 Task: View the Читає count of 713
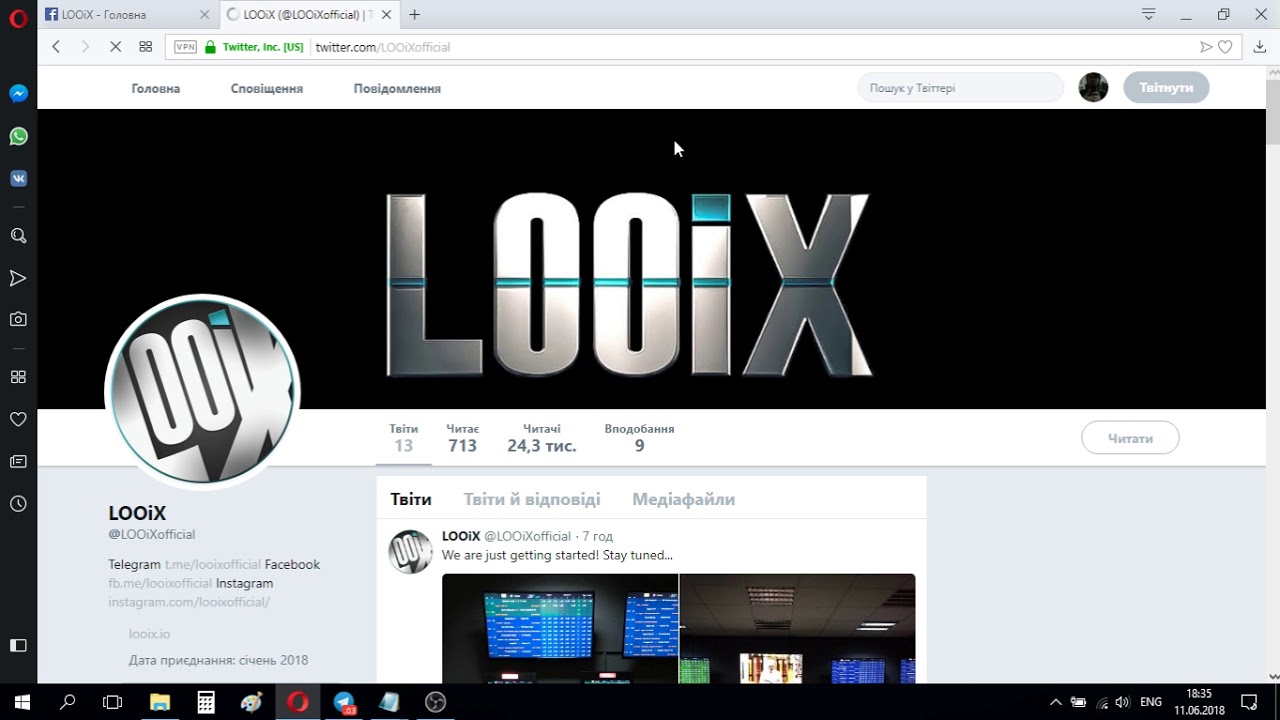[x=462, y=438]
